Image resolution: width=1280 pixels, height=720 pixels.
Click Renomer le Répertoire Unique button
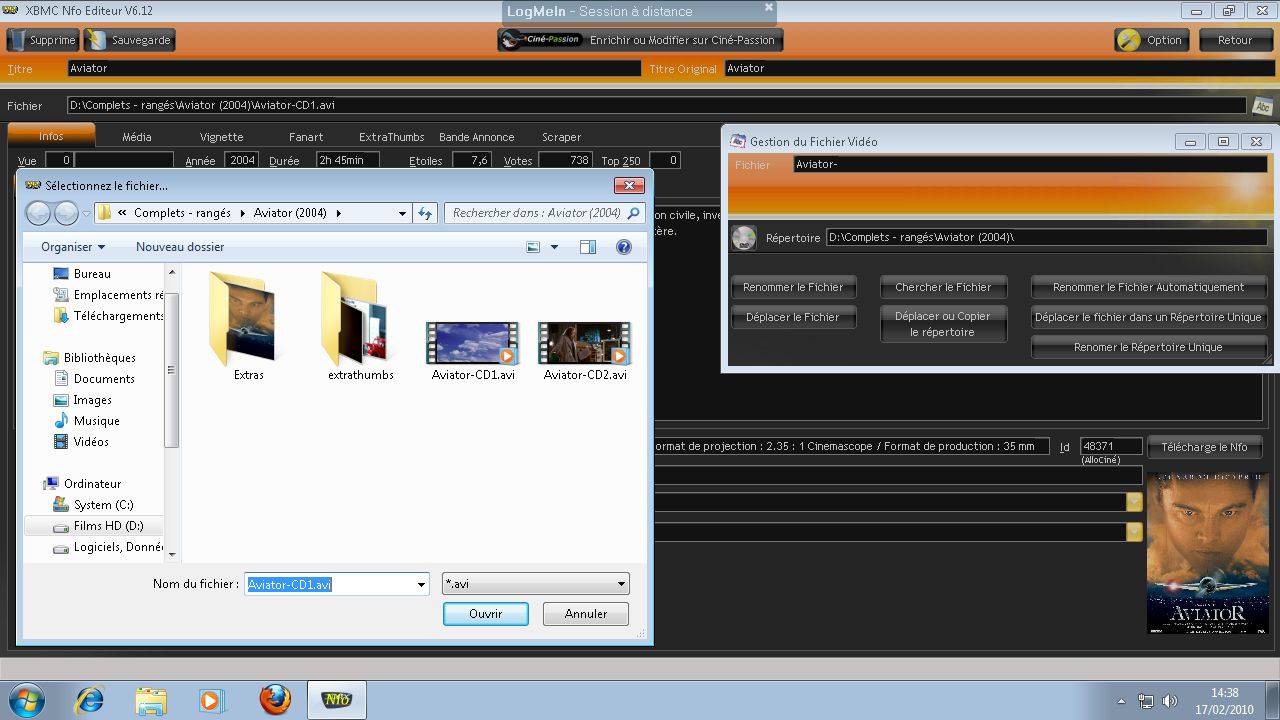pyautogui.click(x=1148, y=347)
